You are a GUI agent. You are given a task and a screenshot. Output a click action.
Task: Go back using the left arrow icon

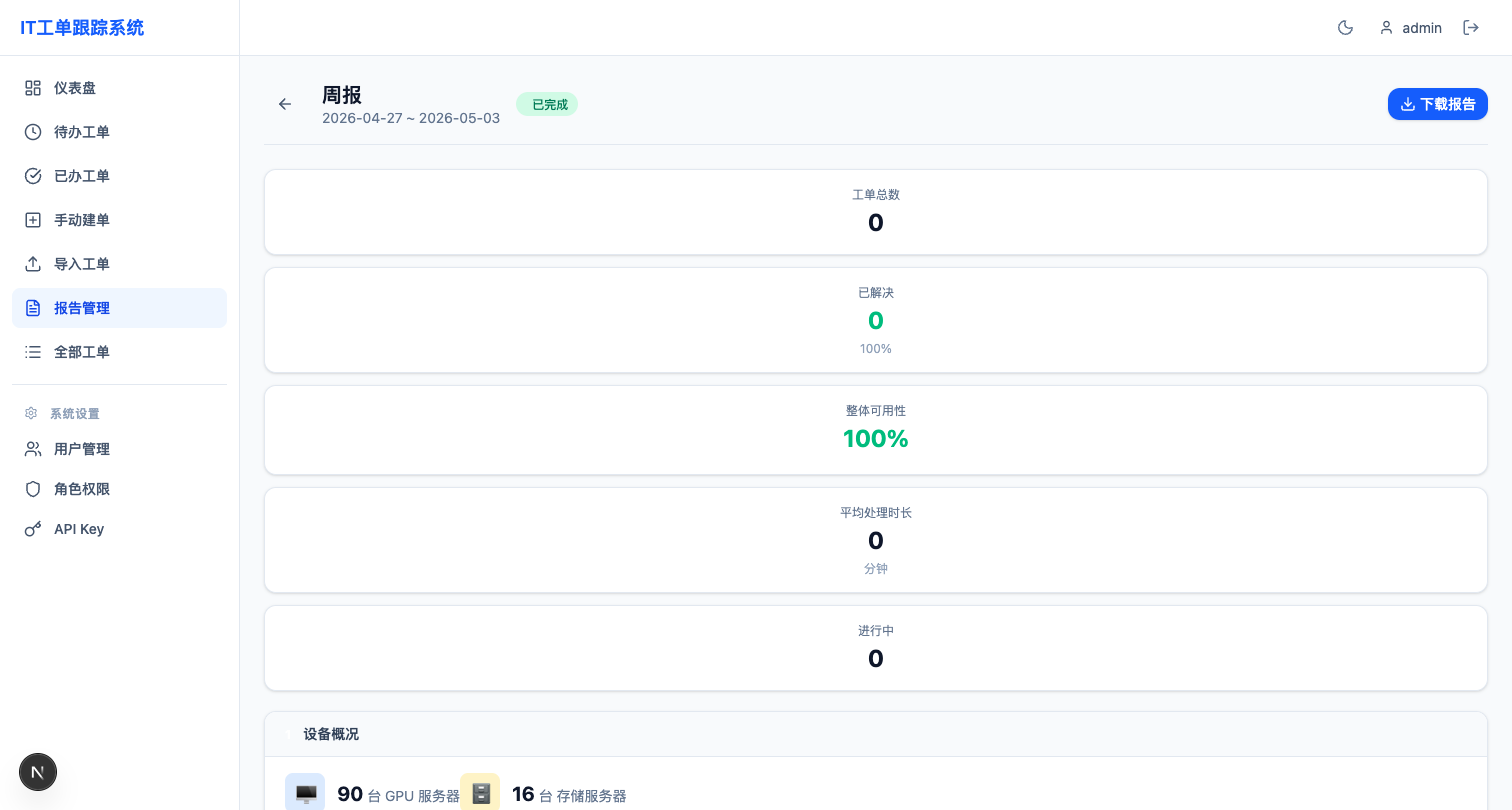click(285, 104)
